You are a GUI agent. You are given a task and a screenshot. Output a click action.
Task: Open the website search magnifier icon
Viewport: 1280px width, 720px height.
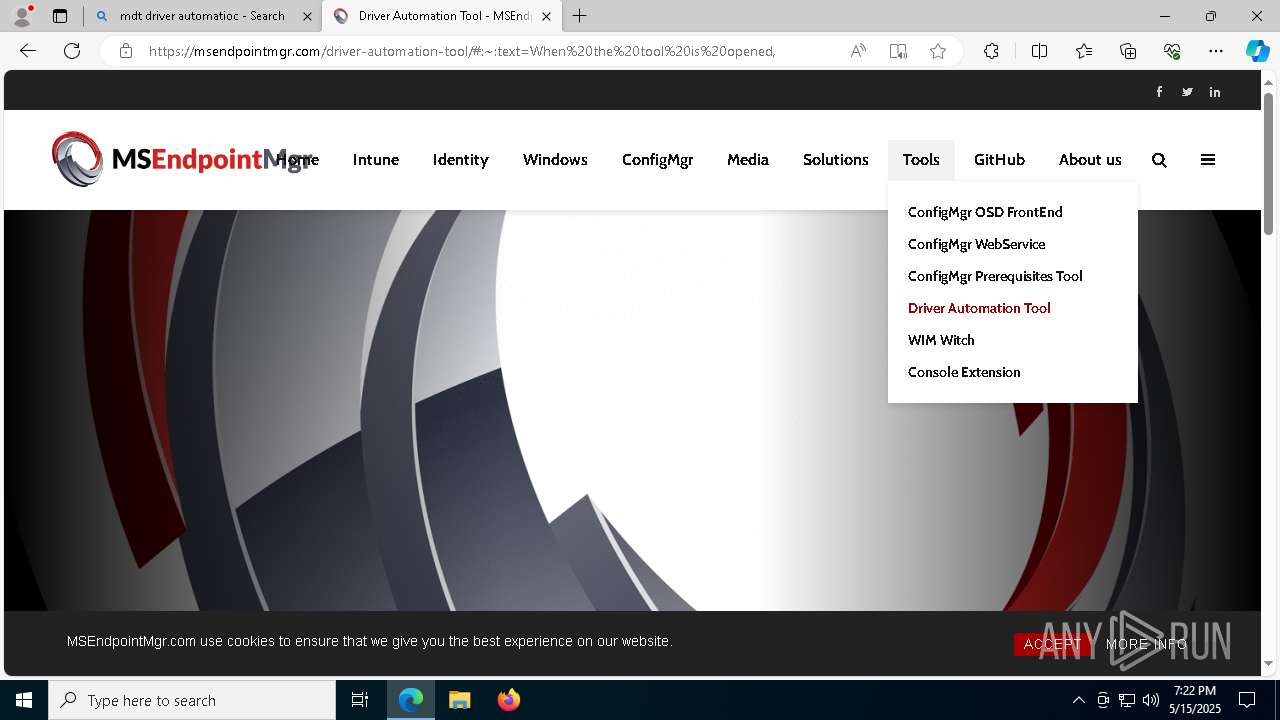pos(1159,160)
